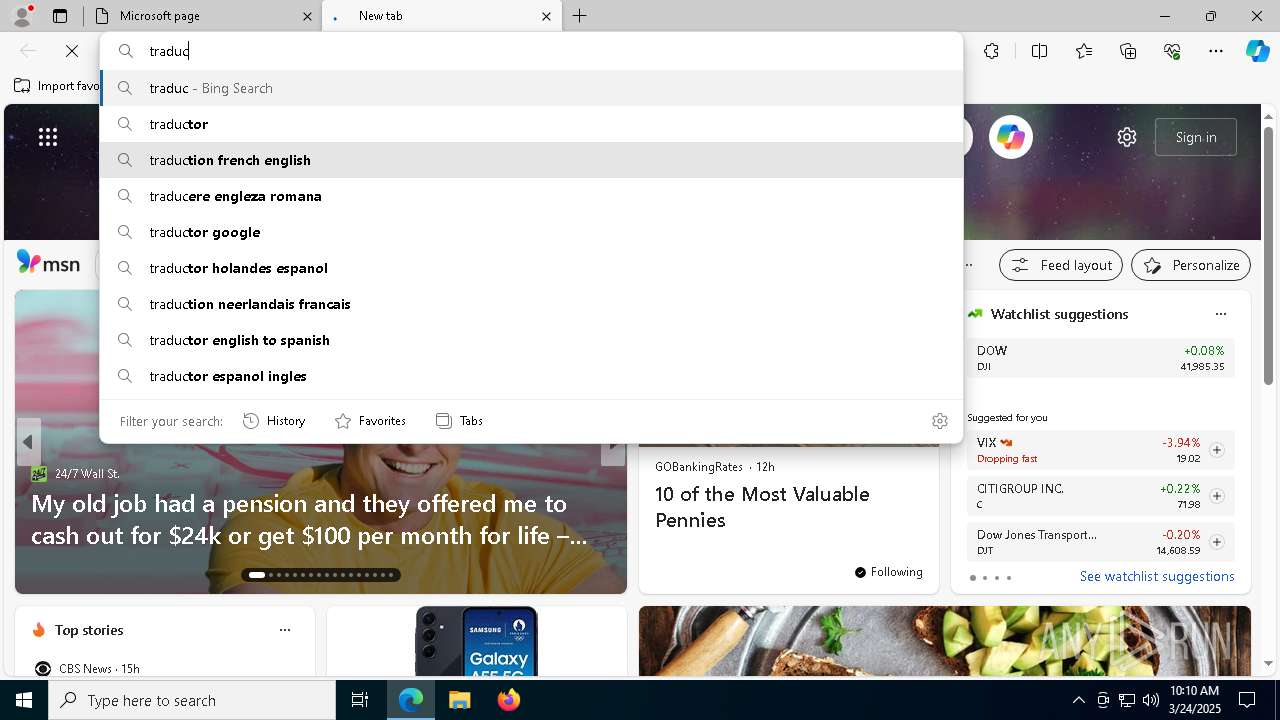Filter search by History

274,421
